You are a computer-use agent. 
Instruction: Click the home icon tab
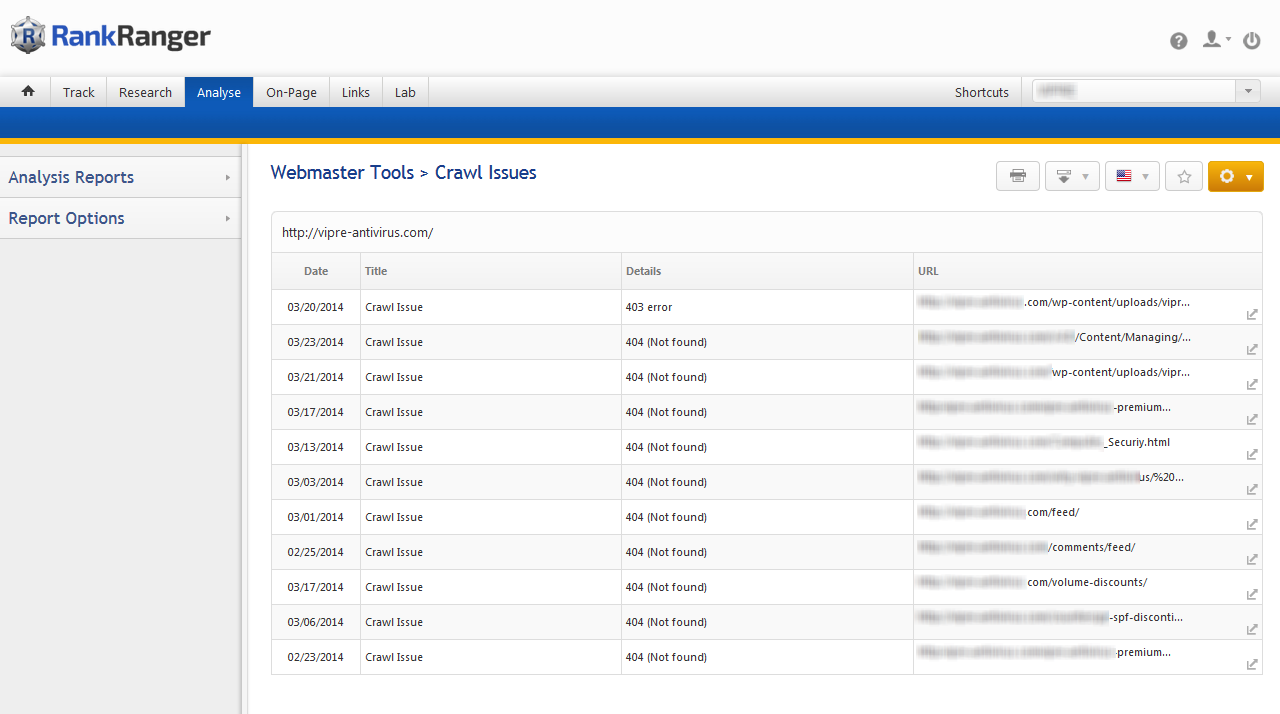pos(28,92)
